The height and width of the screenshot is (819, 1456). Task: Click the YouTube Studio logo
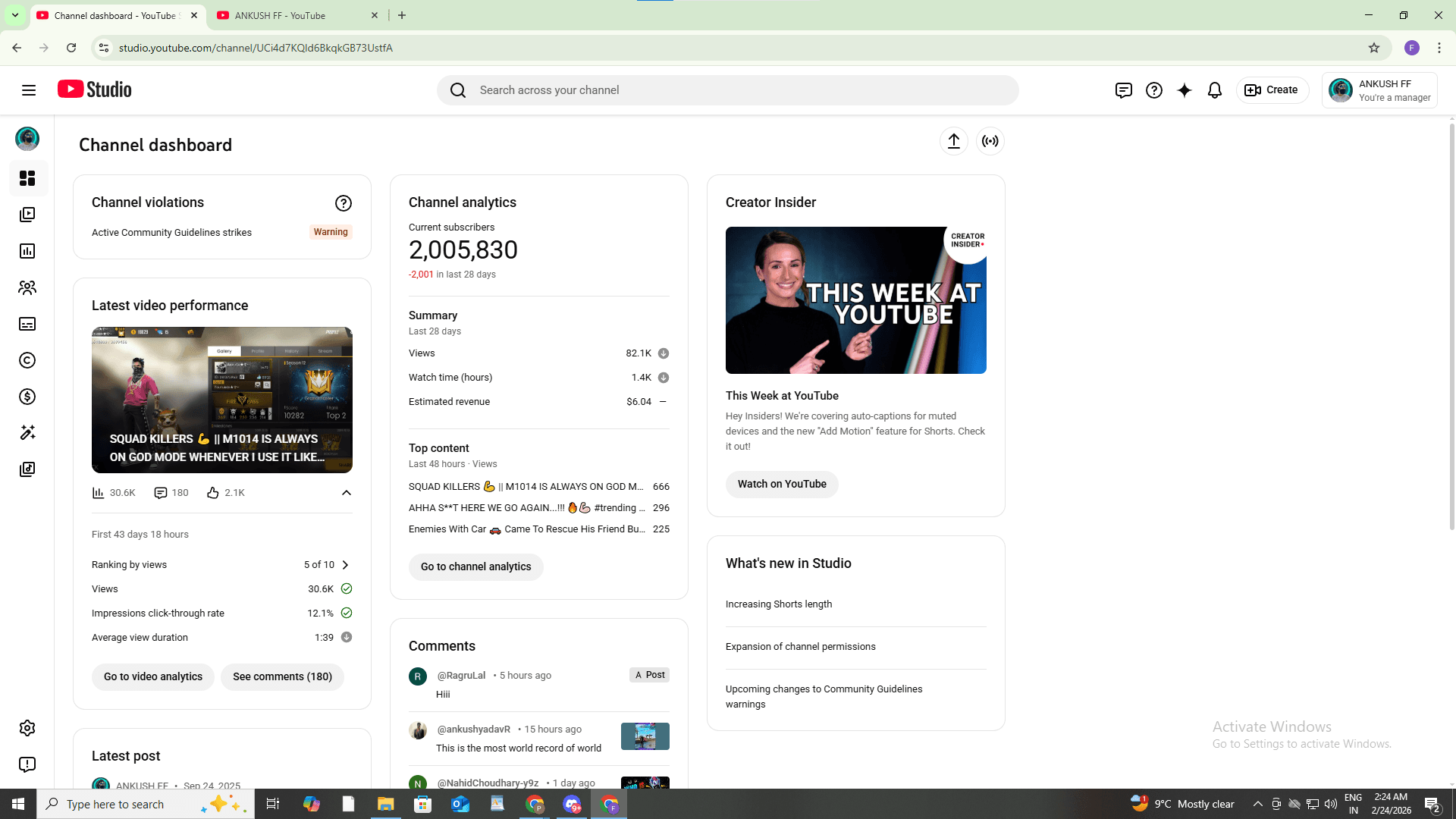tap(95, 89)
